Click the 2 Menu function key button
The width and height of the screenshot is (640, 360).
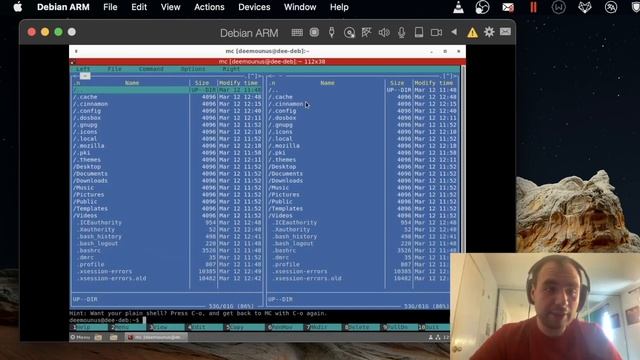pos(128,327)
